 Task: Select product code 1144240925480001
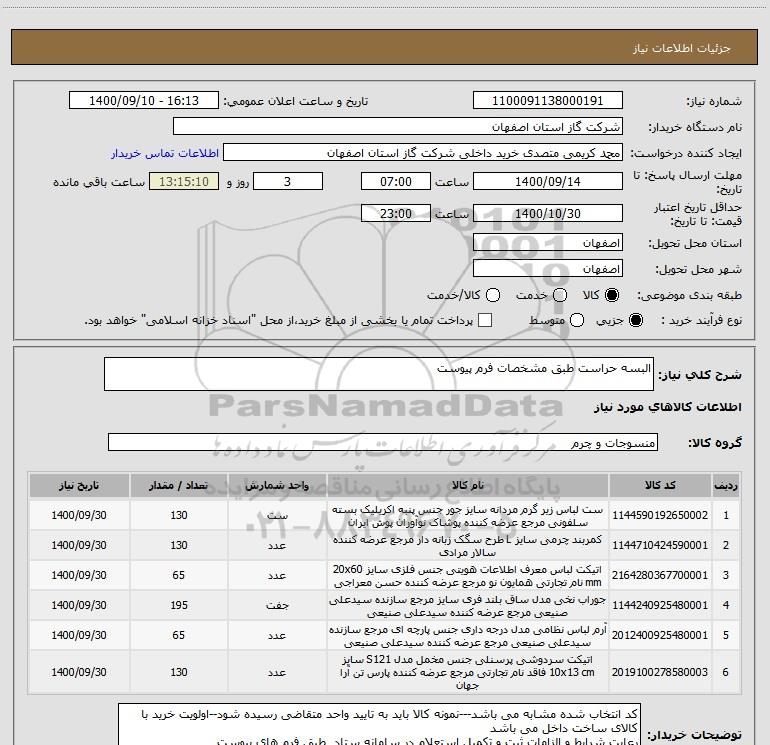660,605
